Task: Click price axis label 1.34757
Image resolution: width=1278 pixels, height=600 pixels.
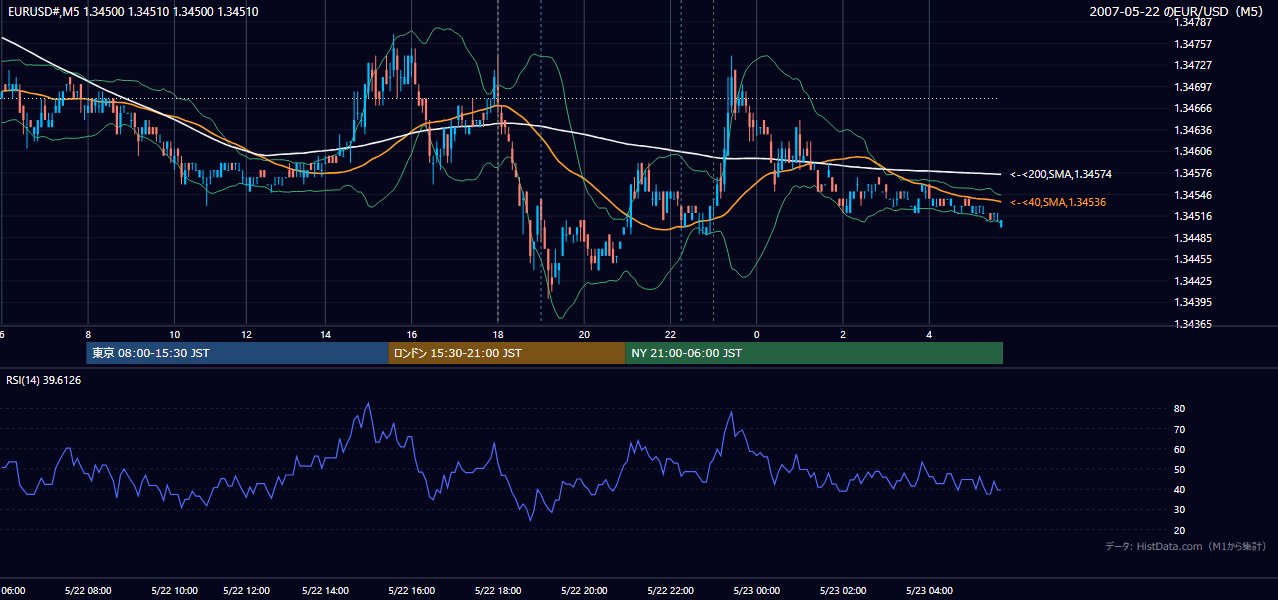Action: (1194, 44)
